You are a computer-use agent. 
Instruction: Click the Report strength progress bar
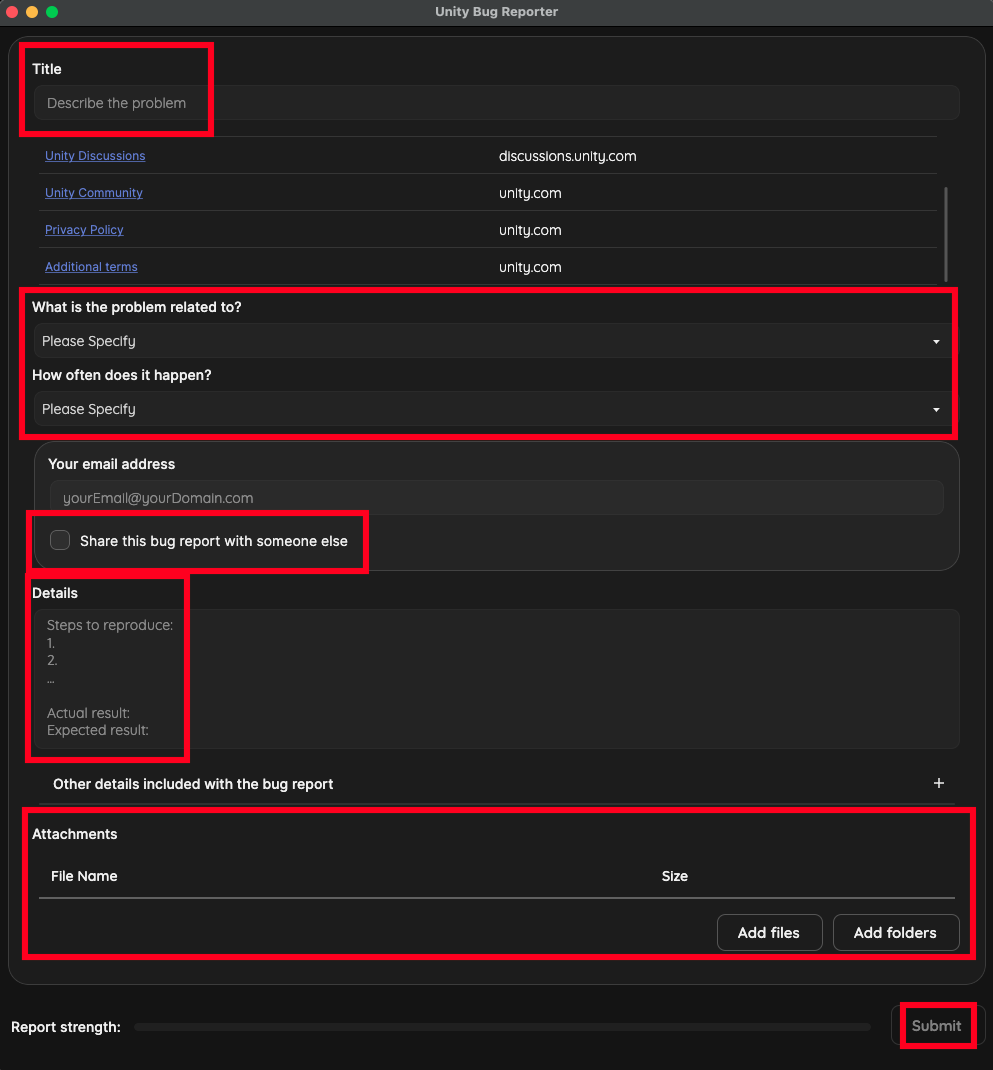(x=502, y=1026)
